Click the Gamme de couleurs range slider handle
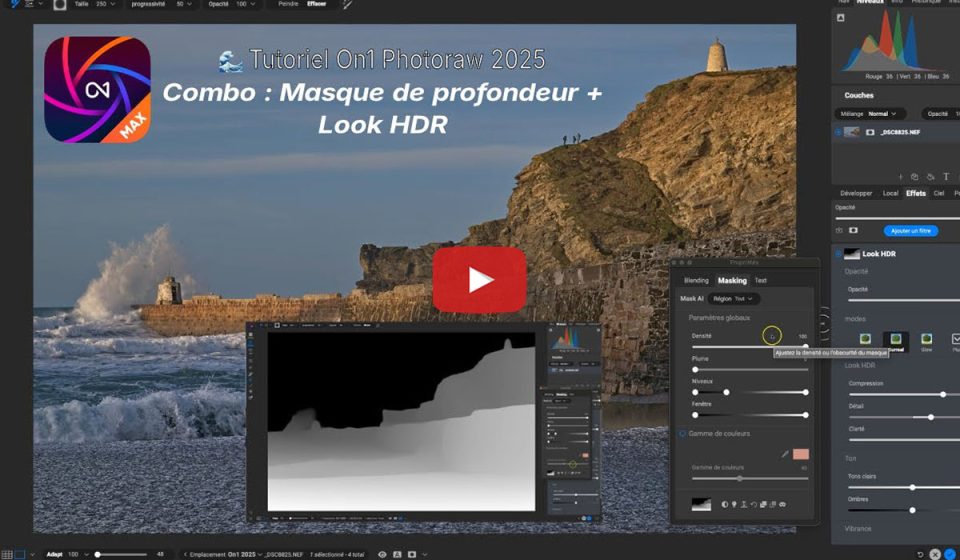This screenshot has height=560, width=960. (739, 479)
